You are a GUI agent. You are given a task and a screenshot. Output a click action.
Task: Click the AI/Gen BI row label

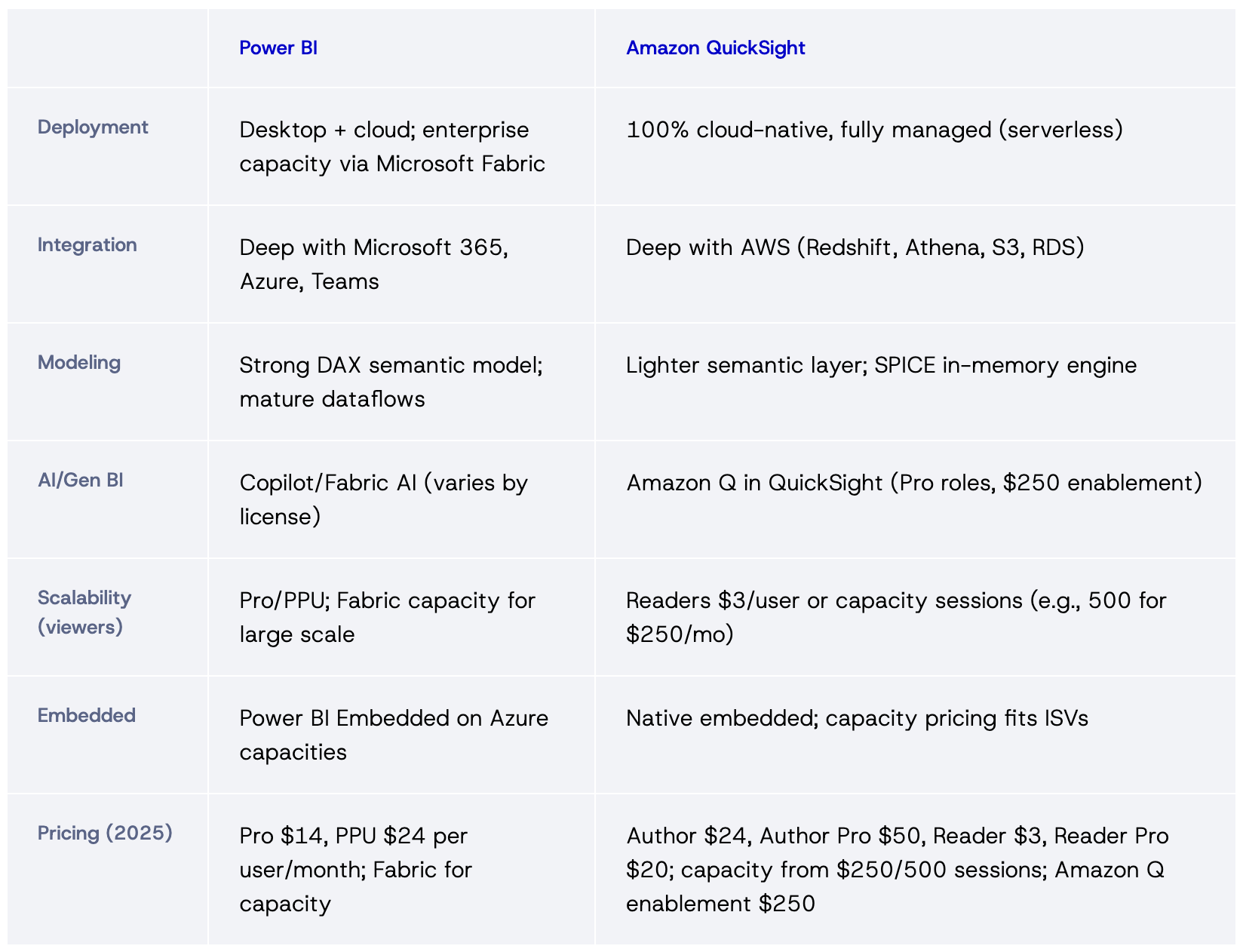[81, 480]
